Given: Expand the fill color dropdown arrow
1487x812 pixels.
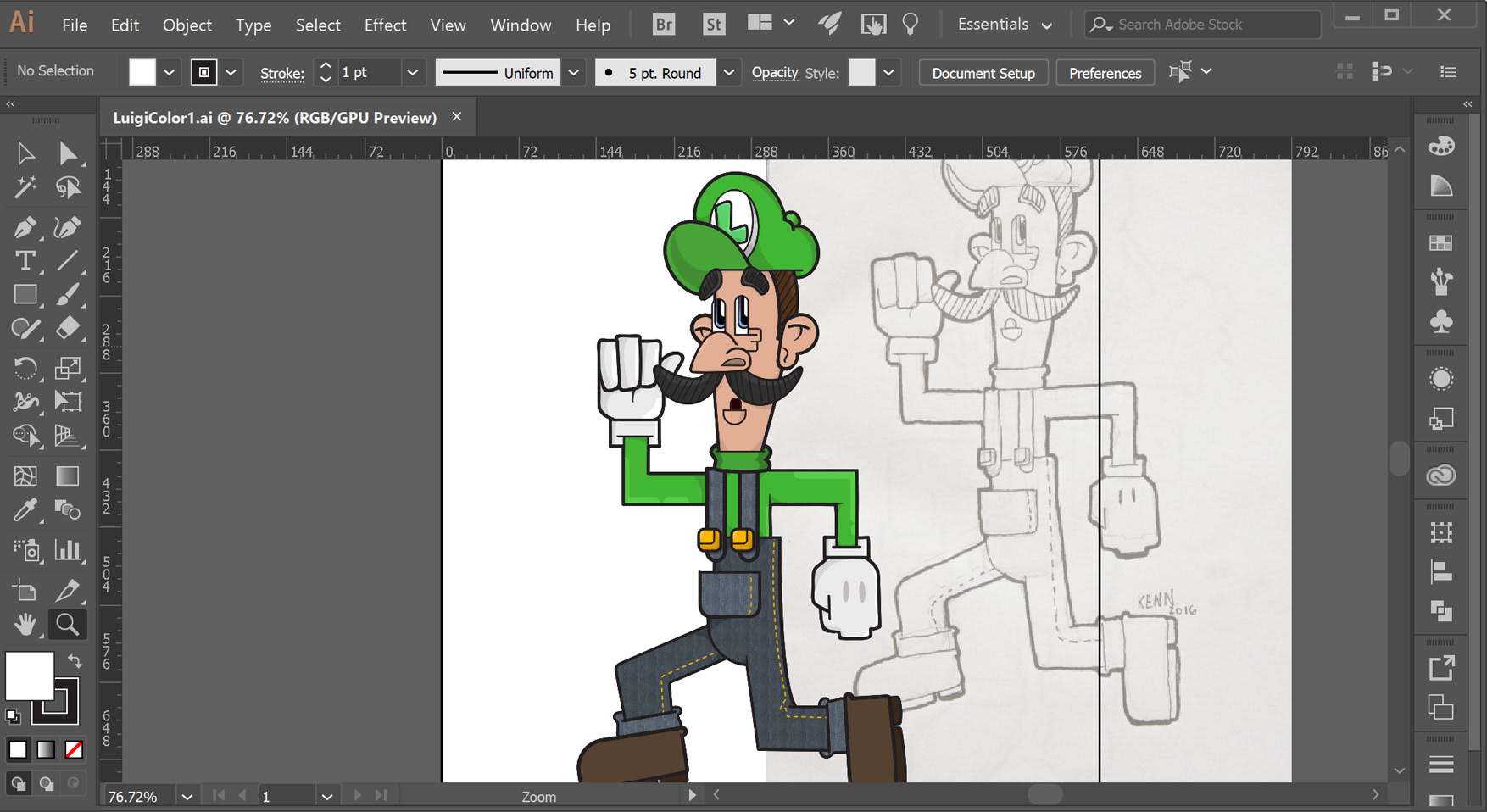Looking at the screenshot, I should (170, 72).
